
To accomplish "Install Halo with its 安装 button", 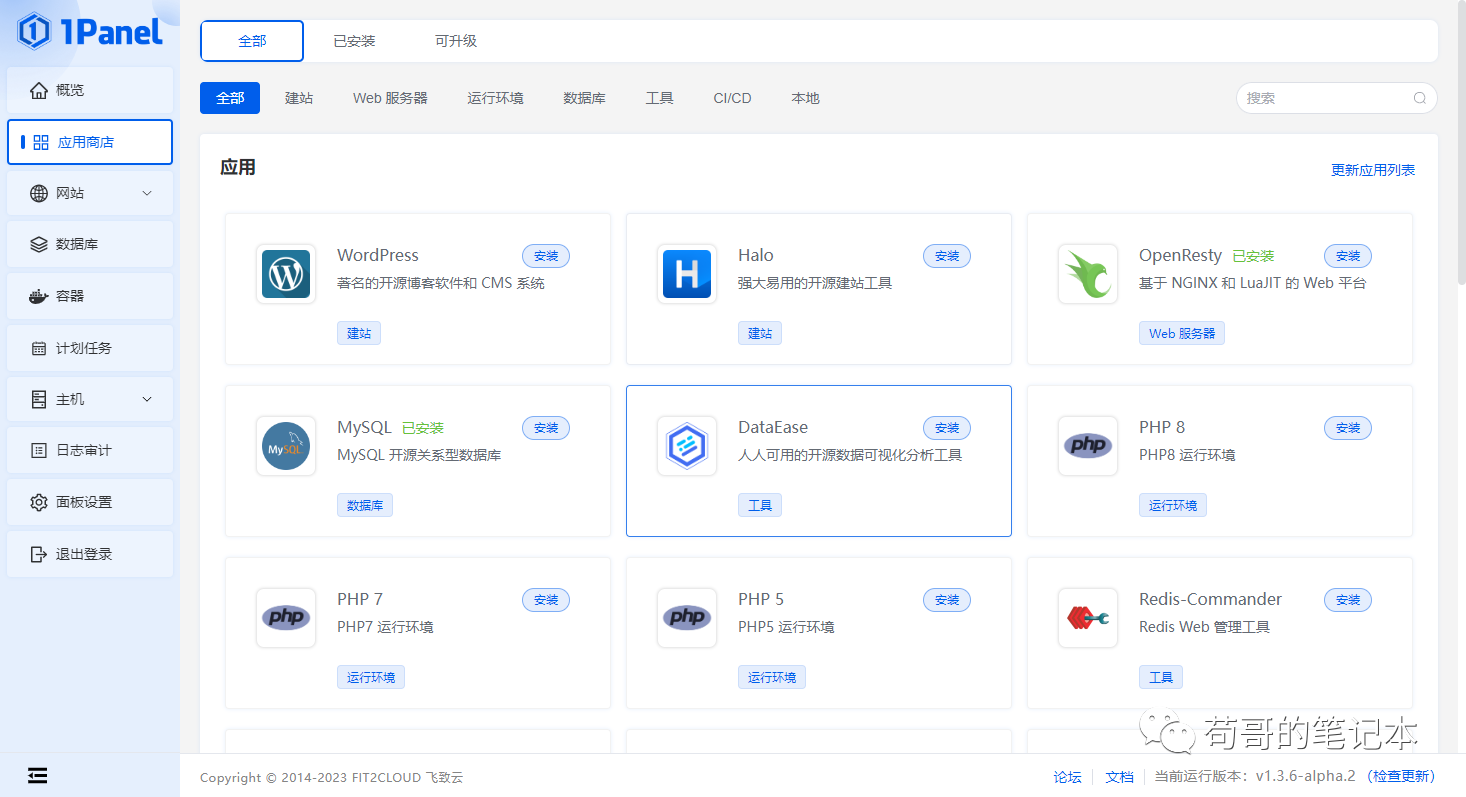I will (x=947, y=256).
